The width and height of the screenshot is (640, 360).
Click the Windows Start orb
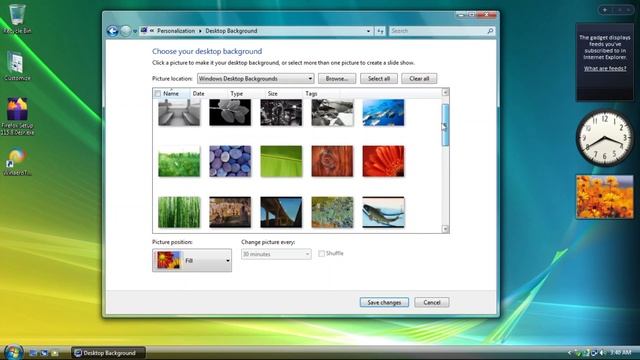pyautogui.click(x=13, y=352)
